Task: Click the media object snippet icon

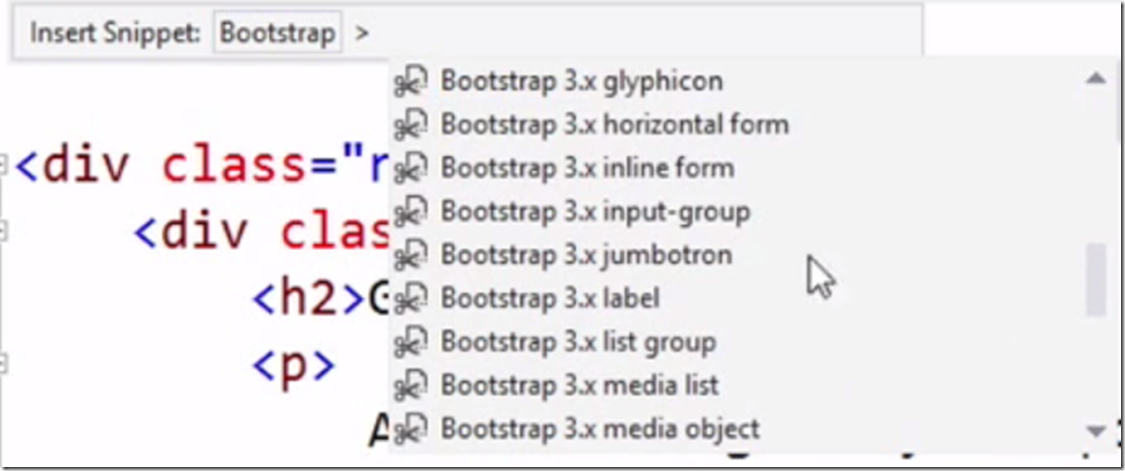Action: point(411,429)
